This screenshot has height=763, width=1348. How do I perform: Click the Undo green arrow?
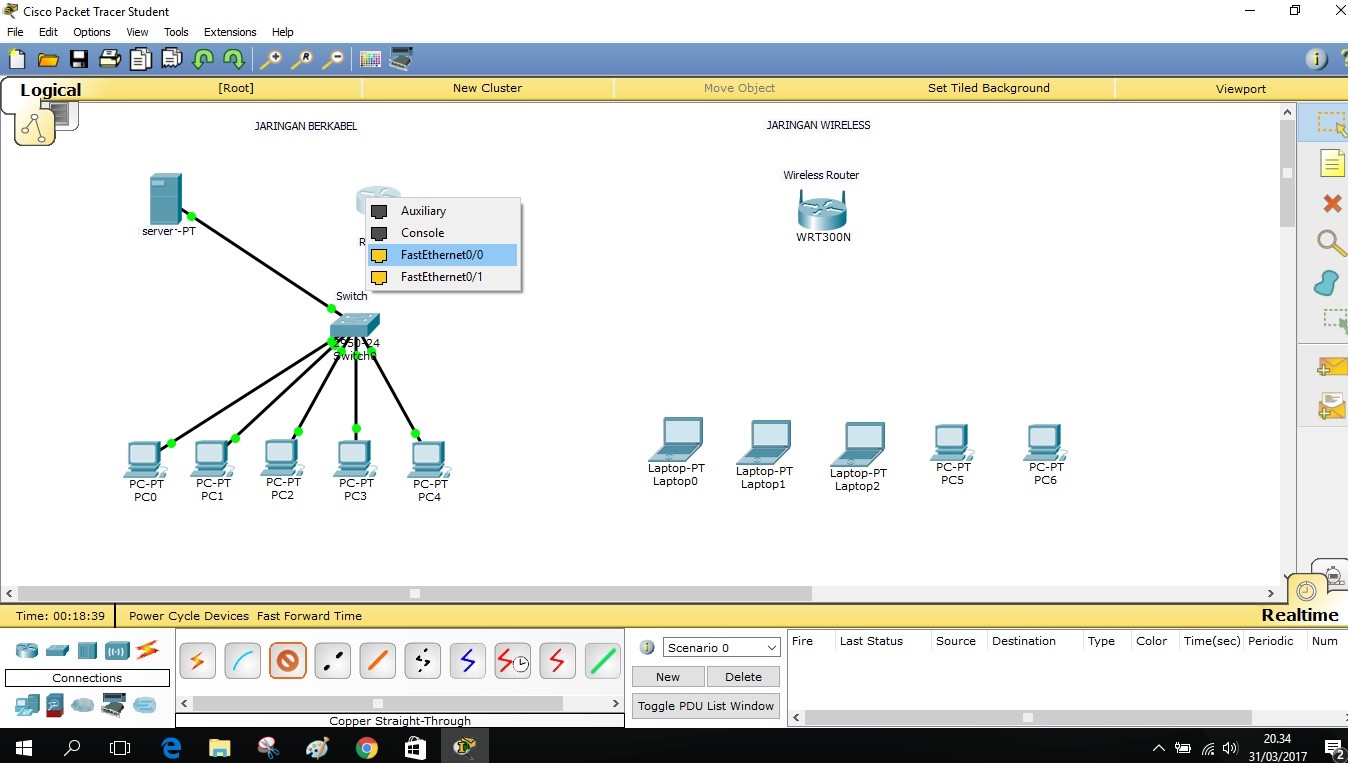click(x=203, y=59)
